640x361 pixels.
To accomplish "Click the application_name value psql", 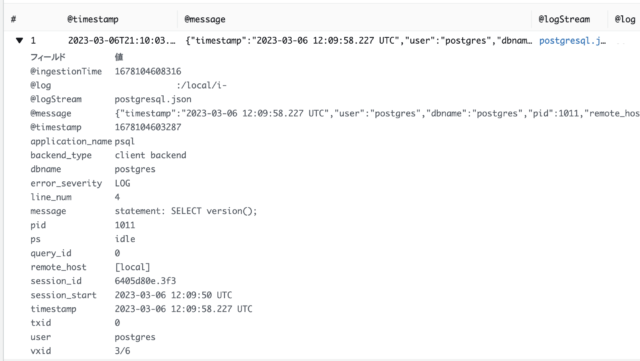I will tap(124, 141).
